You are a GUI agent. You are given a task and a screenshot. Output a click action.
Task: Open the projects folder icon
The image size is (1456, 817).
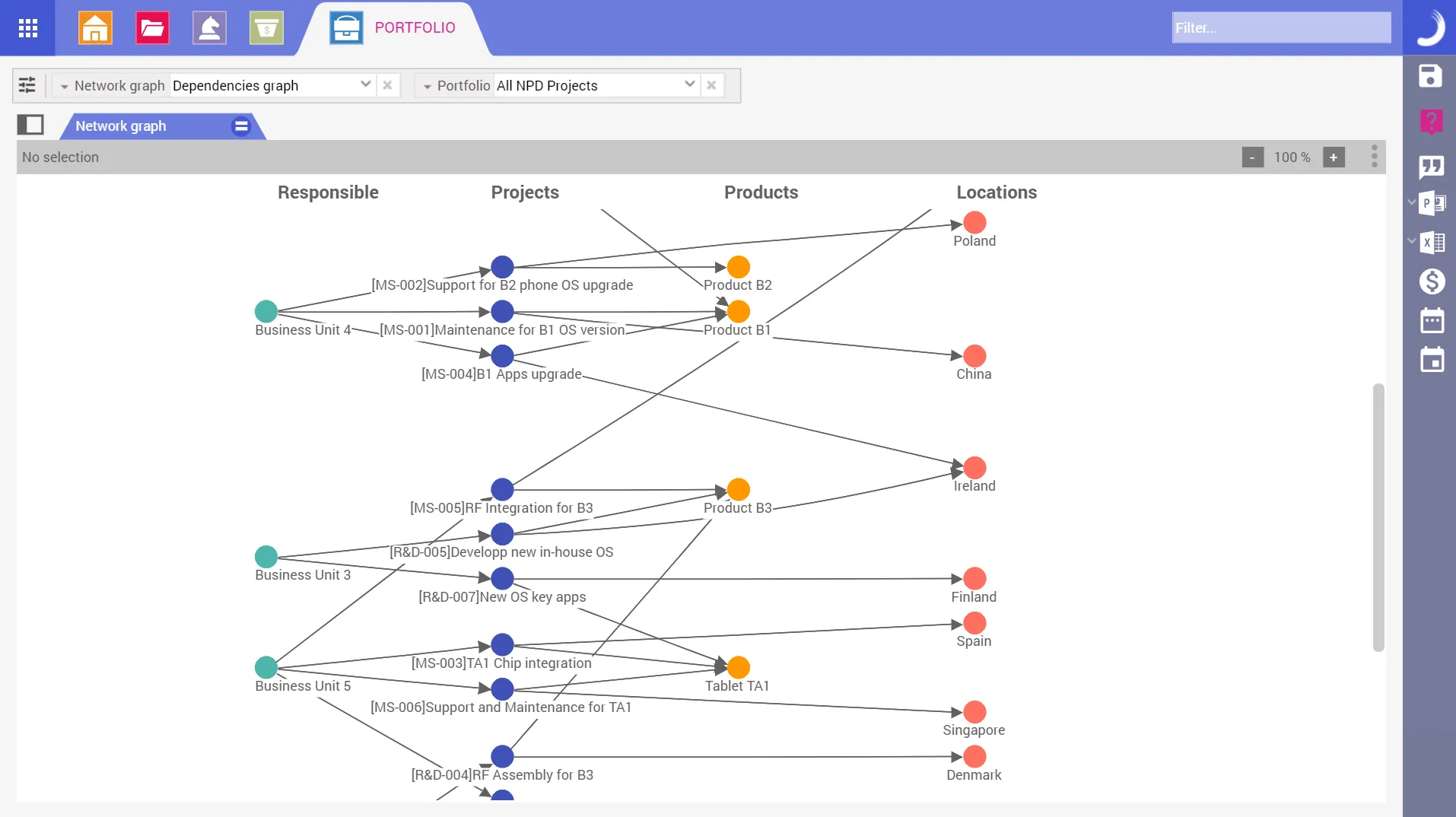[152, 28]
